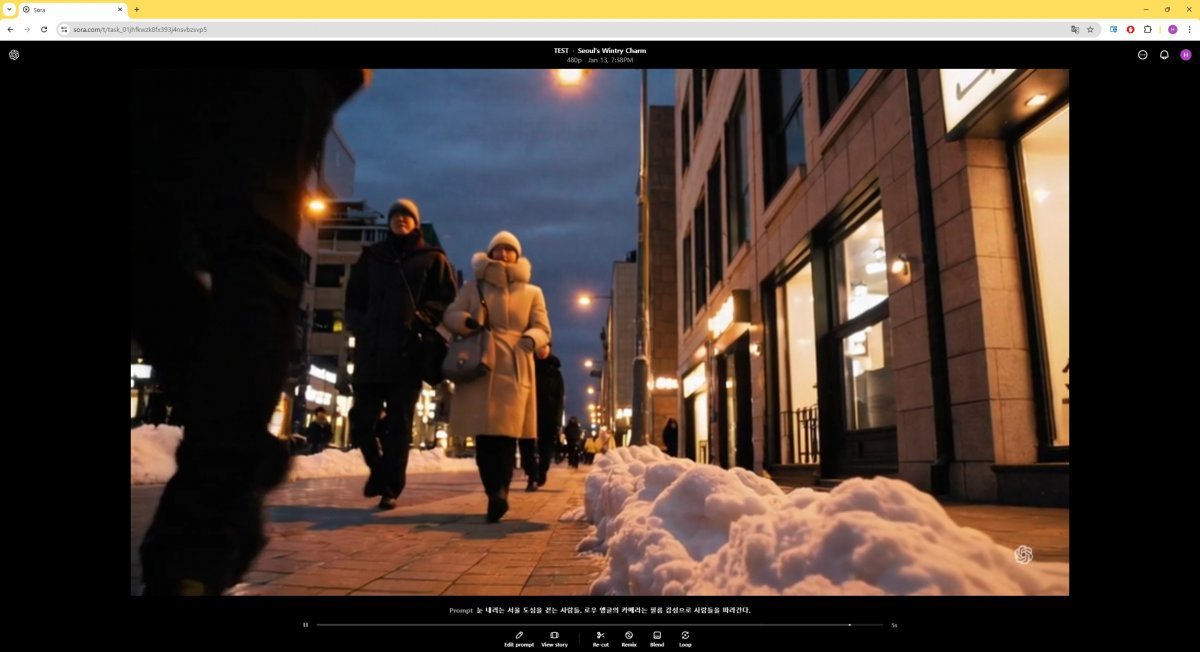
Task: Open a new browser tab
Action: 136,9
